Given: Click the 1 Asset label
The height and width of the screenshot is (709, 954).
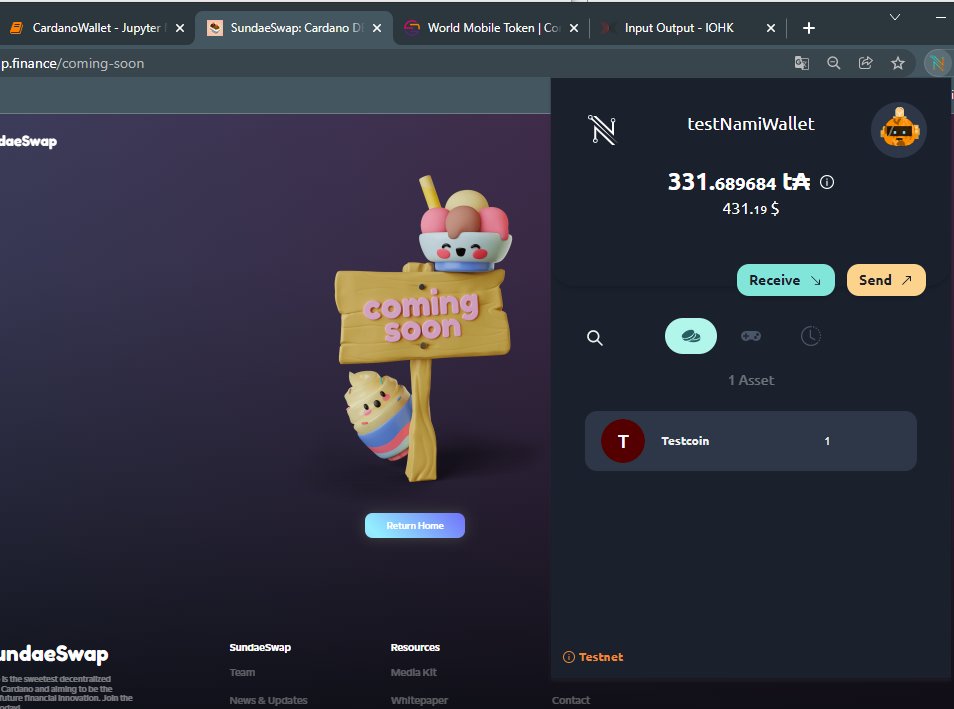Looking at the screenshot, I should (x=751, y=380).
